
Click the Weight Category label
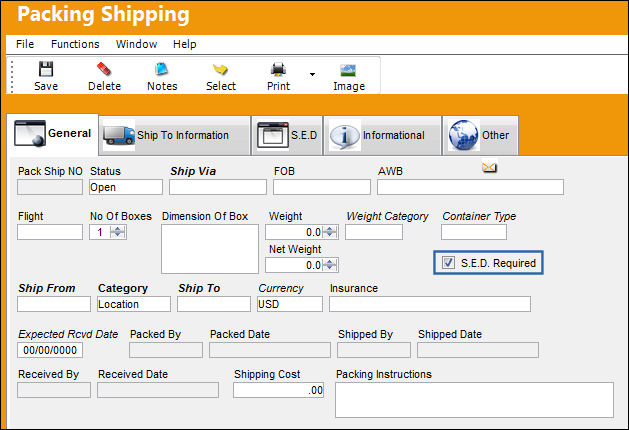pos(388,216)
